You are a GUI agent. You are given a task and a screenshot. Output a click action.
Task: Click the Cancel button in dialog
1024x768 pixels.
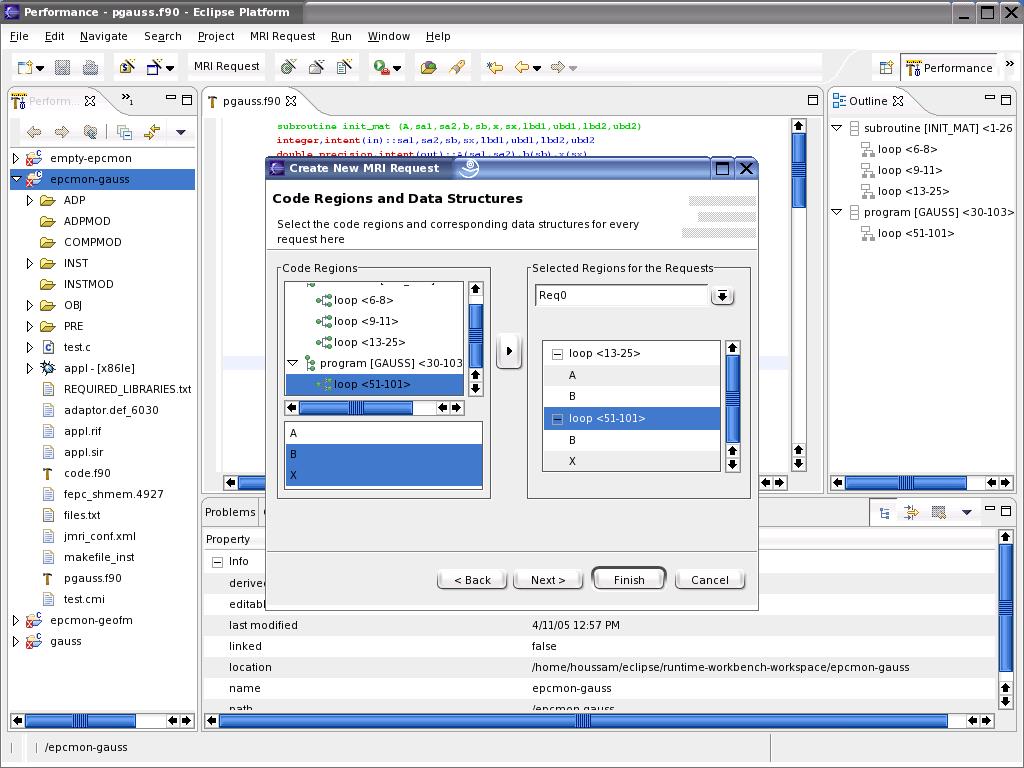click(x=710, y=580)
